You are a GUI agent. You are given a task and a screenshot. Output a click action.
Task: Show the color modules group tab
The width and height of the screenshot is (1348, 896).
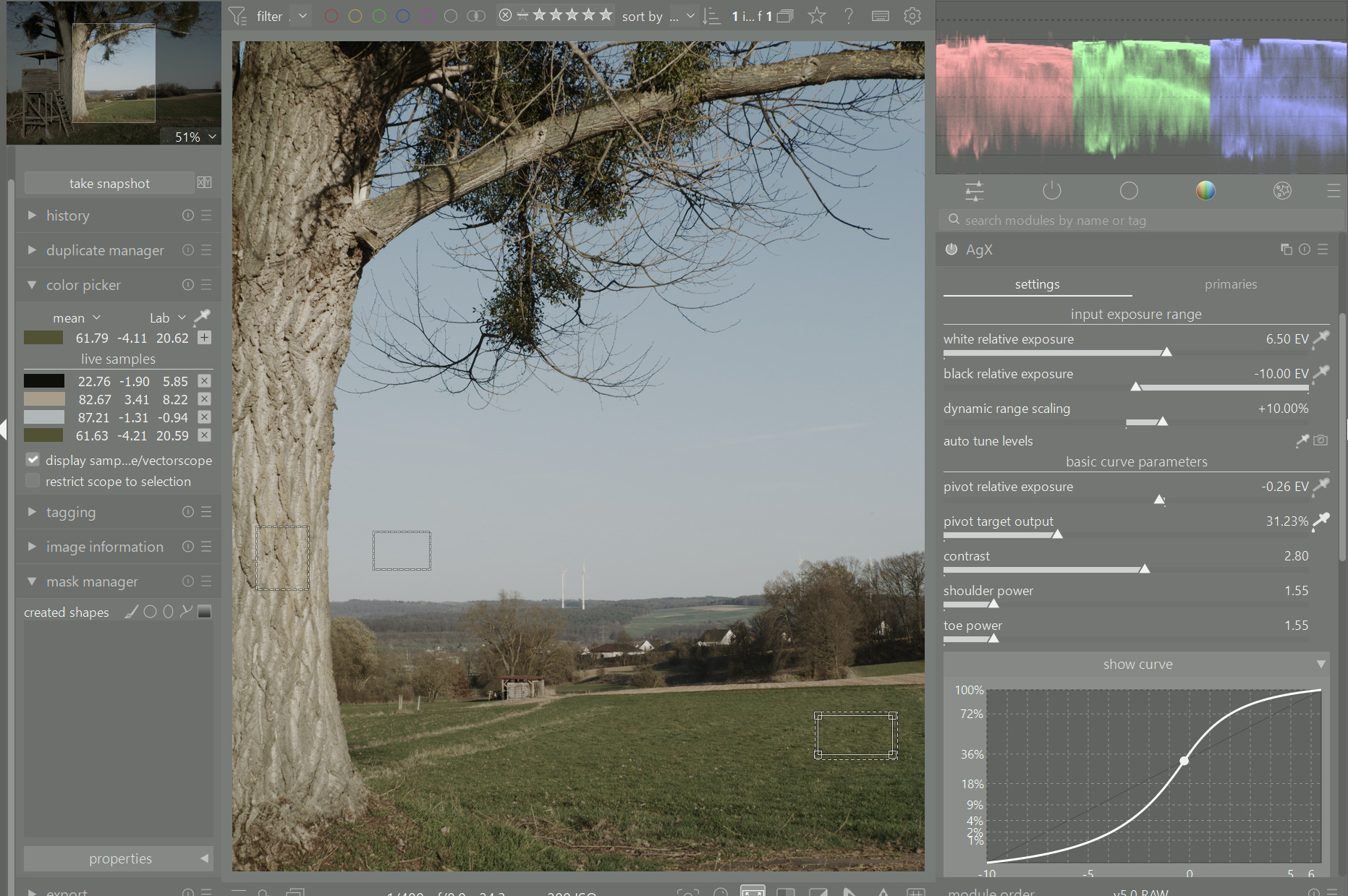(1205, 191)
